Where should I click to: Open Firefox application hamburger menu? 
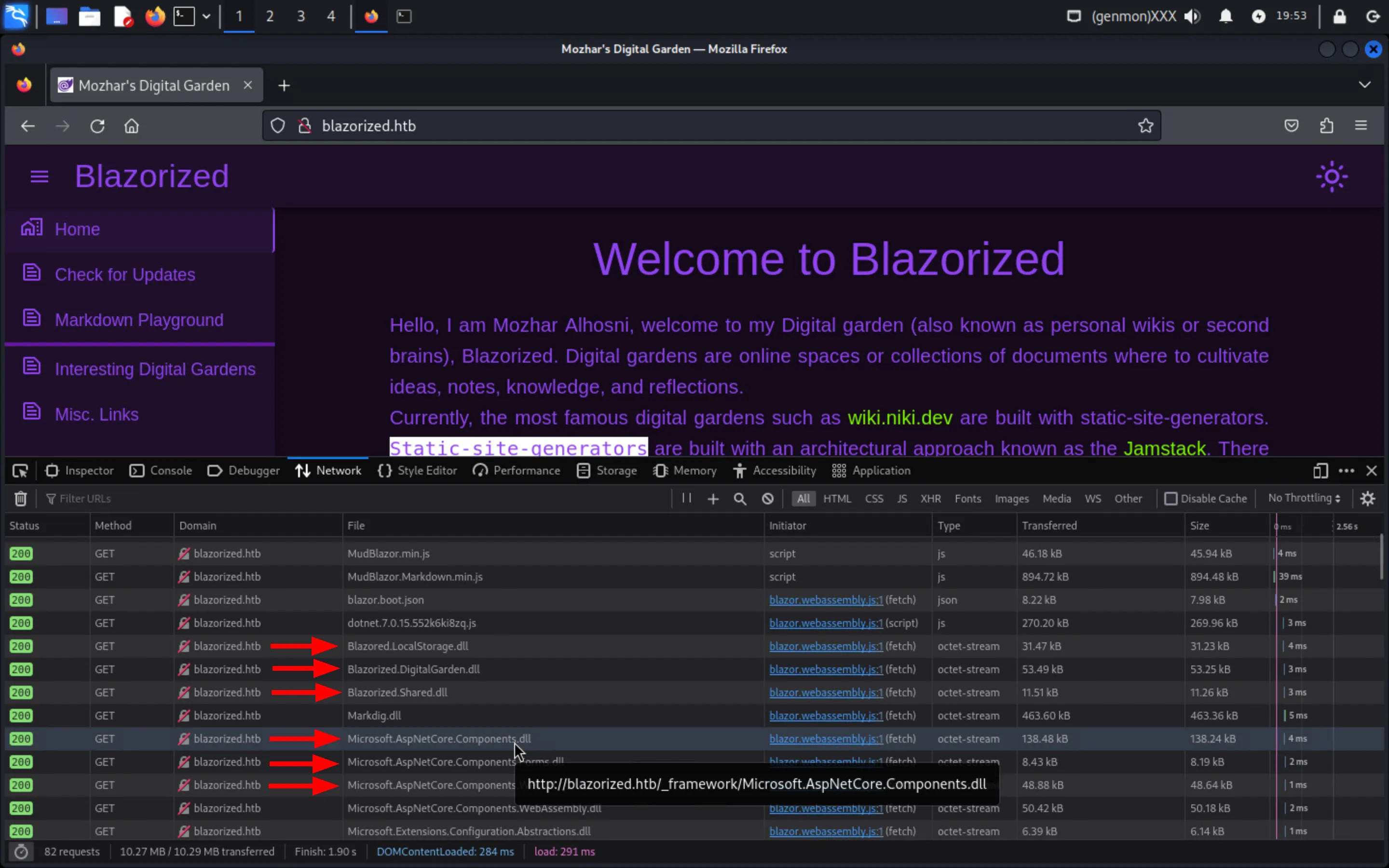[1361, 125]
